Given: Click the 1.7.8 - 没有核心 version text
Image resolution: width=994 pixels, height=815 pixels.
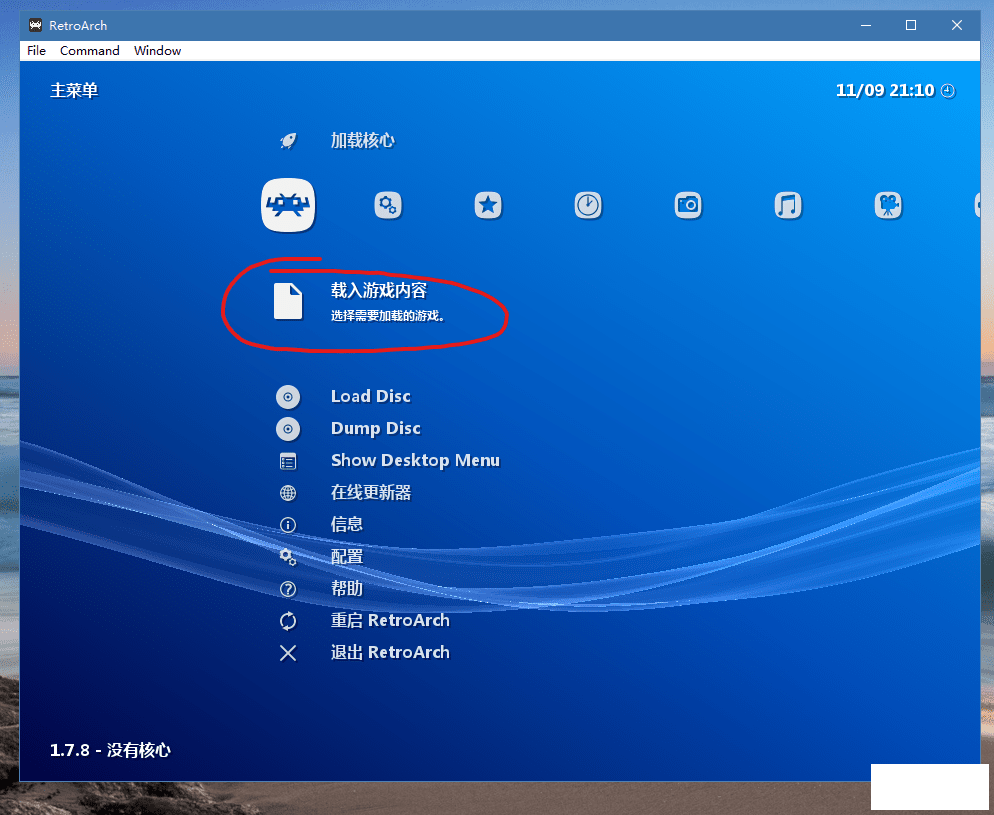Looking at the screenshot, I should click(110, 750).
